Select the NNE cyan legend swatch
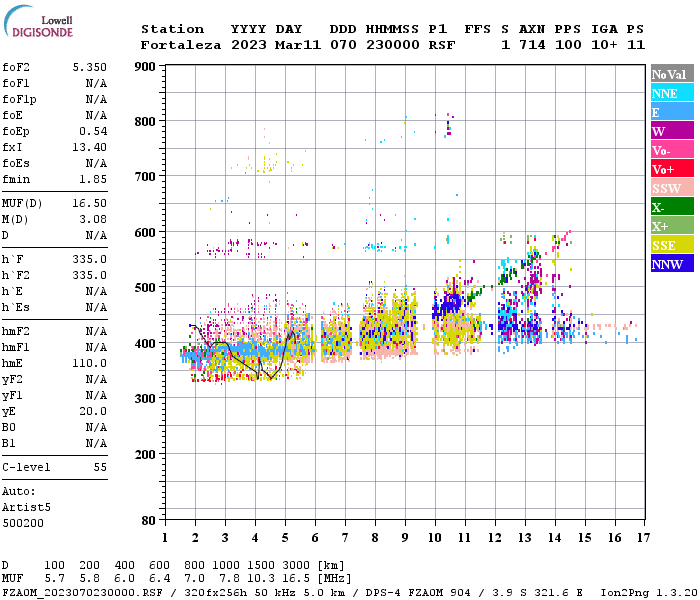 pyautogui.click(x=672, y=93)
